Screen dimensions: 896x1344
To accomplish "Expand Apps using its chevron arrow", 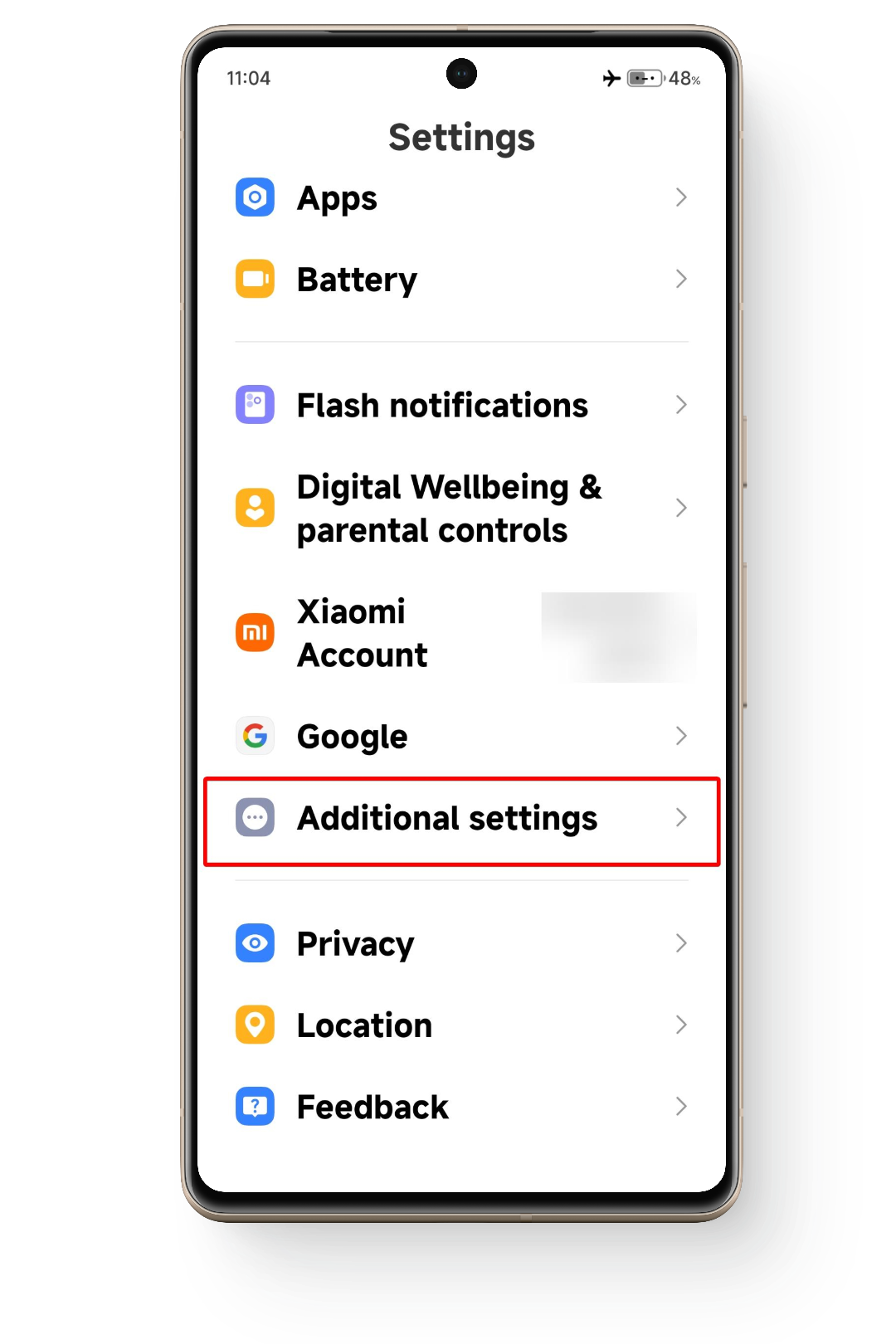I will [681, 197].
